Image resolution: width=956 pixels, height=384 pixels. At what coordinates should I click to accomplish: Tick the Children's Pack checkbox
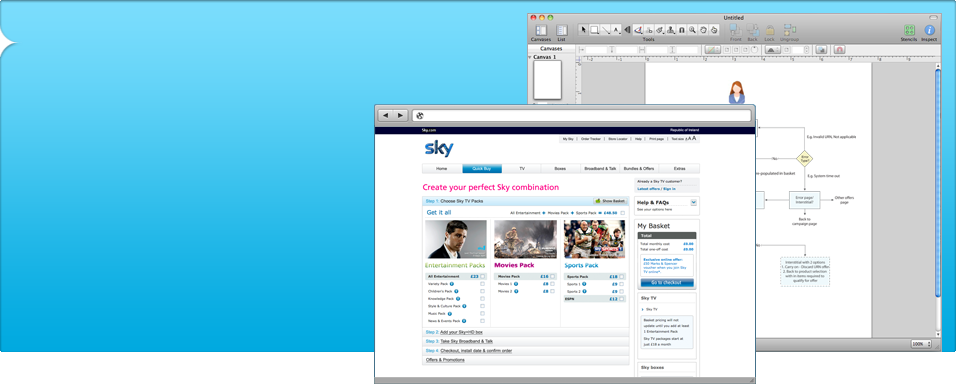coord(482,291)
